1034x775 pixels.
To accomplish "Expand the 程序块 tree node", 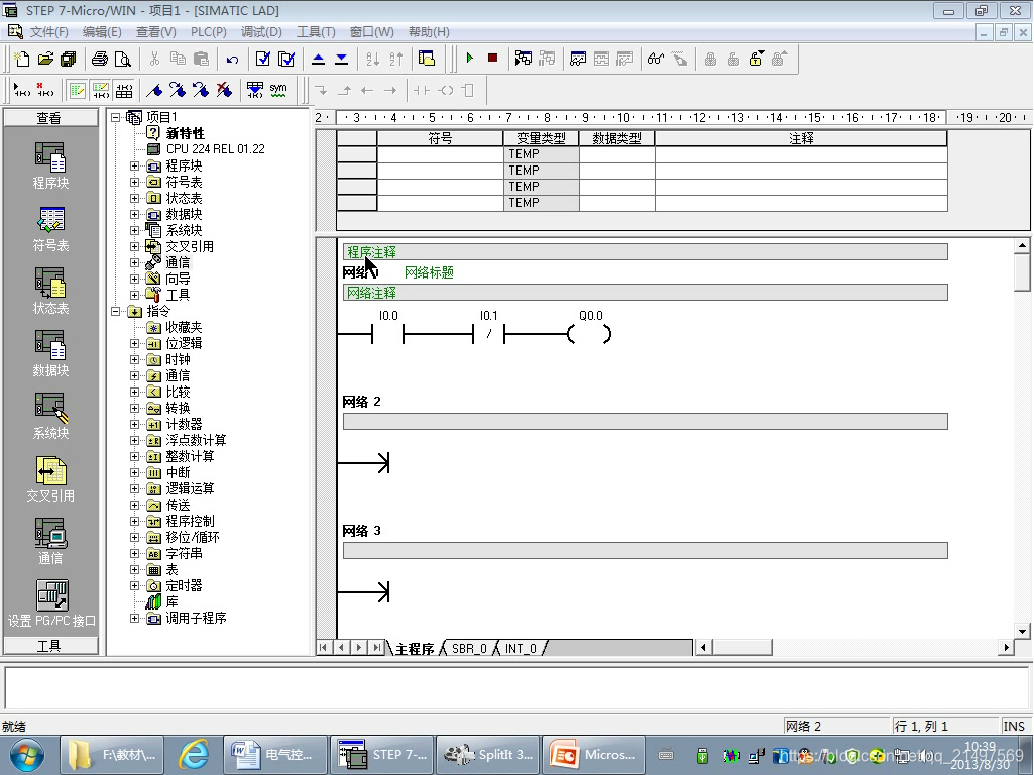I will pos(135,166).
